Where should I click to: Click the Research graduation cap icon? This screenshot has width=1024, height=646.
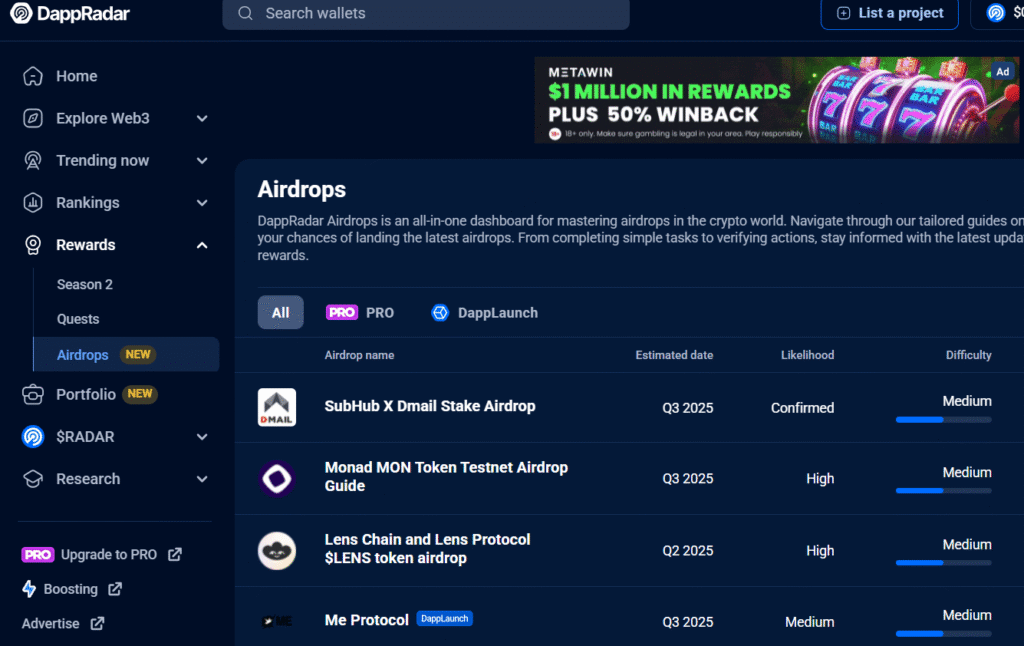33,479
